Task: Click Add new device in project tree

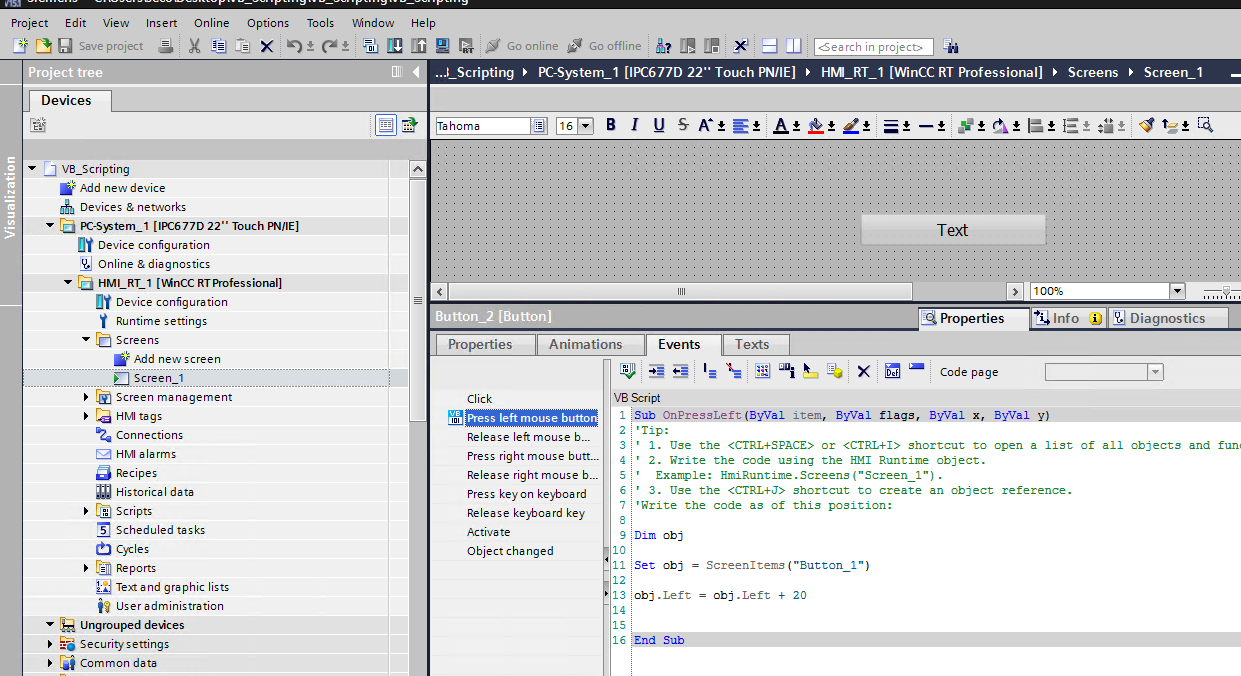Action: pos(122,188)
